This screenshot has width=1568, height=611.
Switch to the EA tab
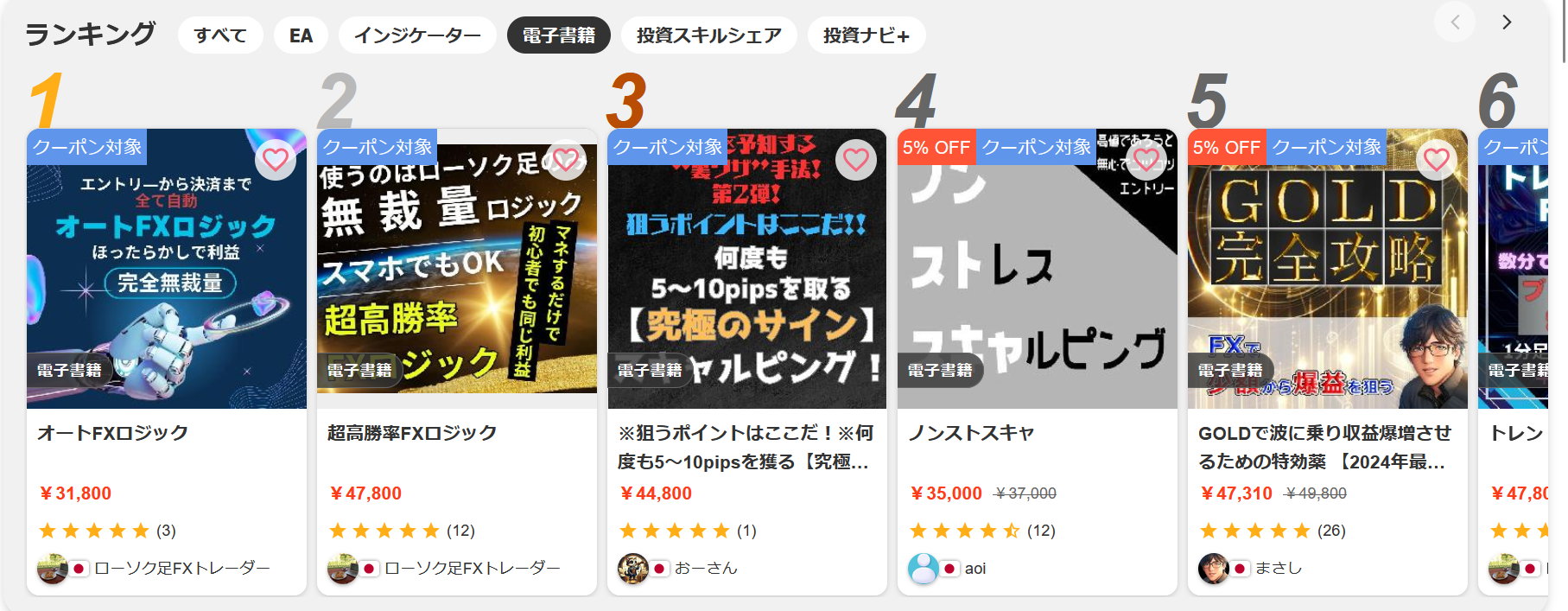click(x=301, y=35)
